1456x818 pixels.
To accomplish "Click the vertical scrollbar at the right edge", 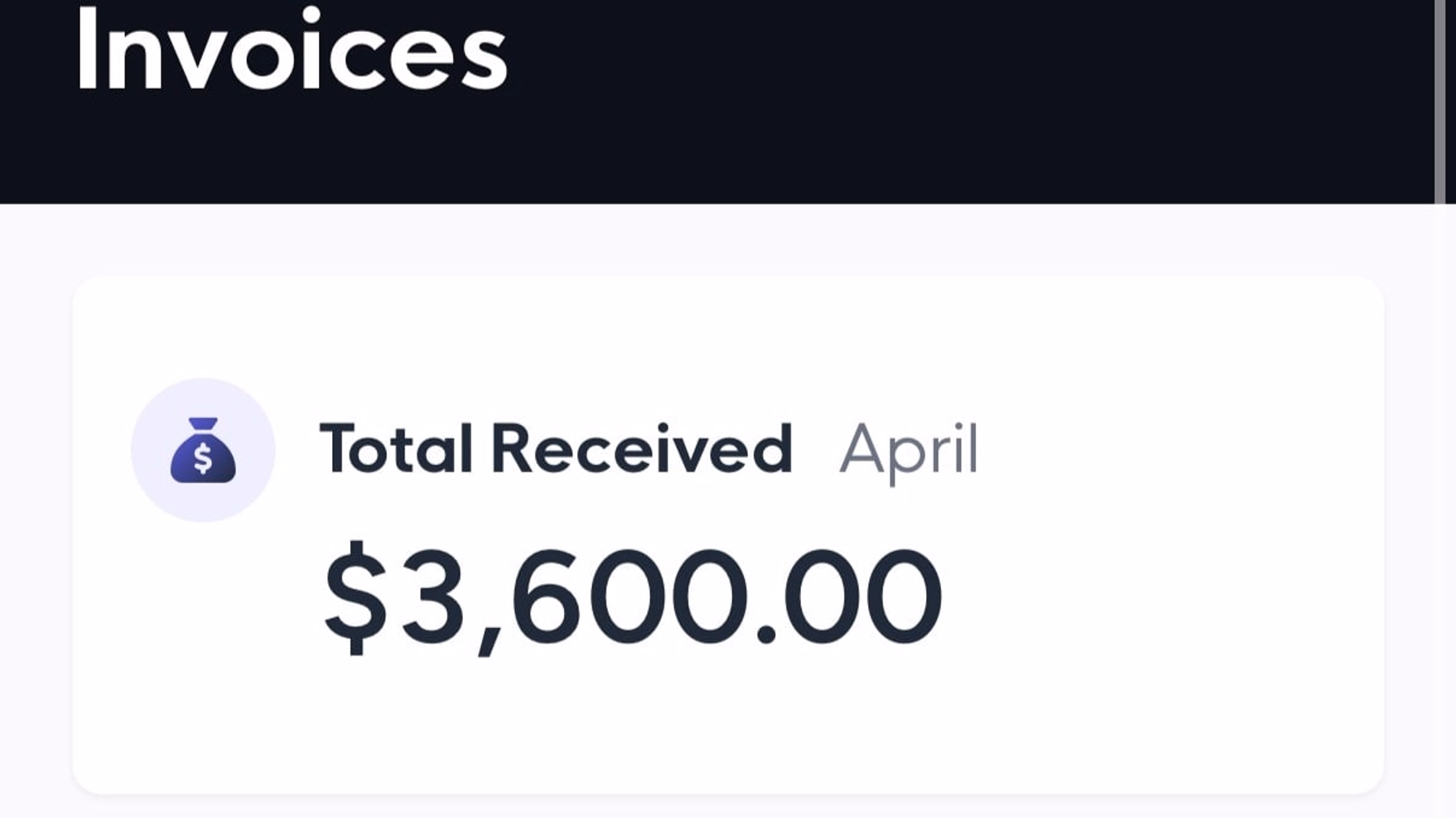I will pyautogui.click(x=1439, y=102).
